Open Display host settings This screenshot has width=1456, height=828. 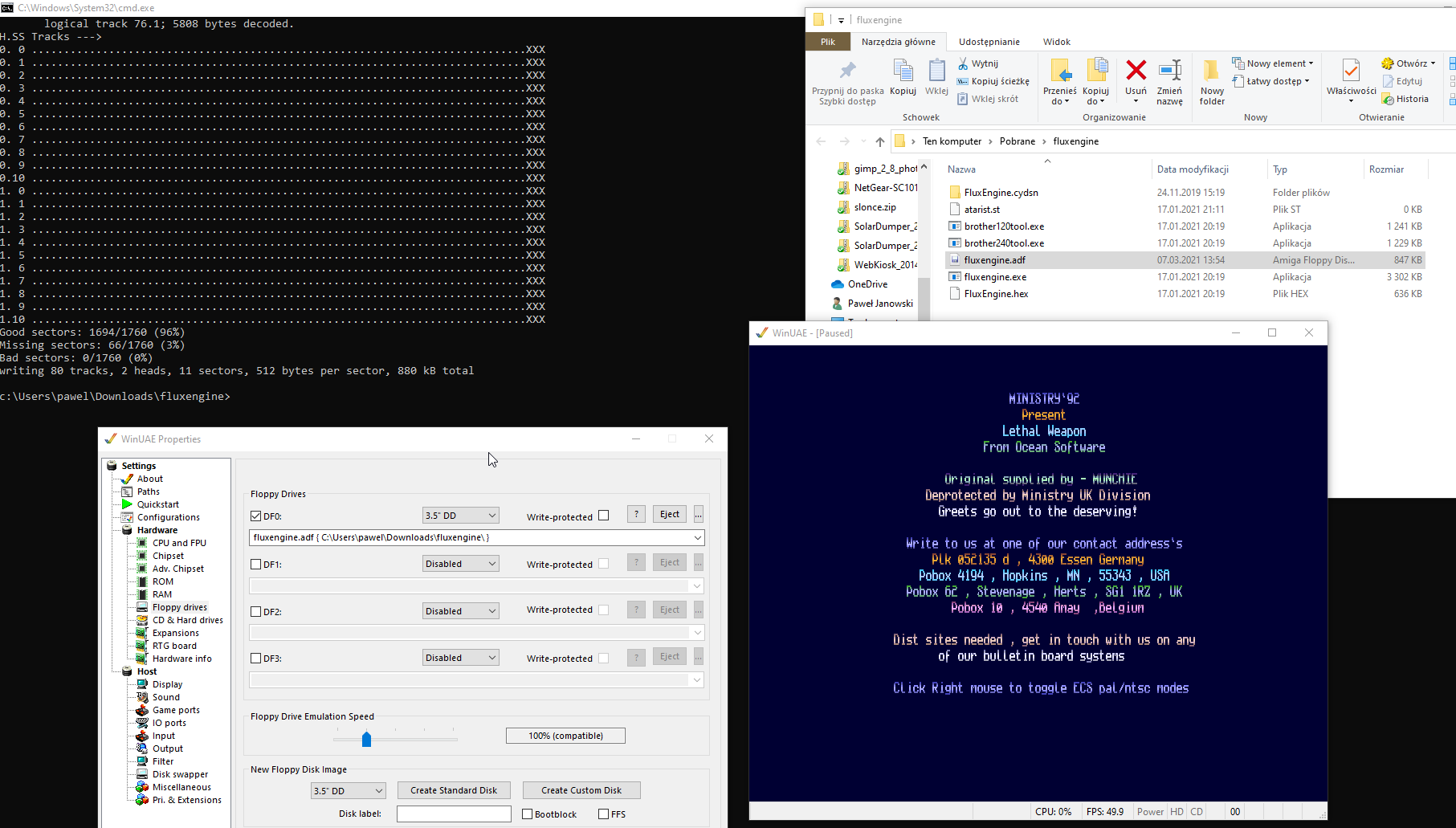(167, 684)
